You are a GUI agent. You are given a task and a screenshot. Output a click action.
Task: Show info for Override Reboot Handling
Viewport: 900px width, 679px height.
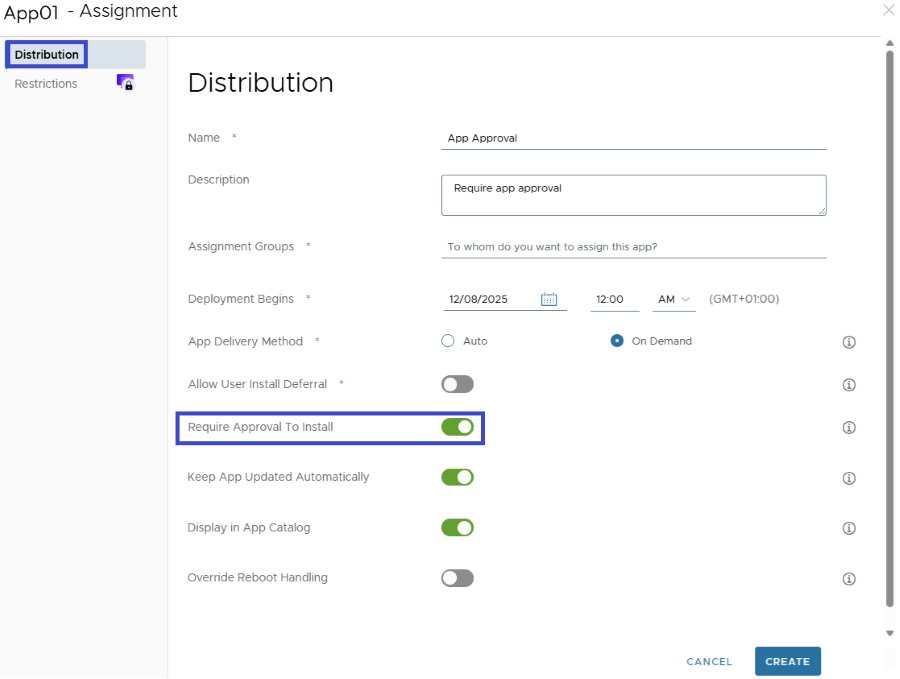(849, 579)
